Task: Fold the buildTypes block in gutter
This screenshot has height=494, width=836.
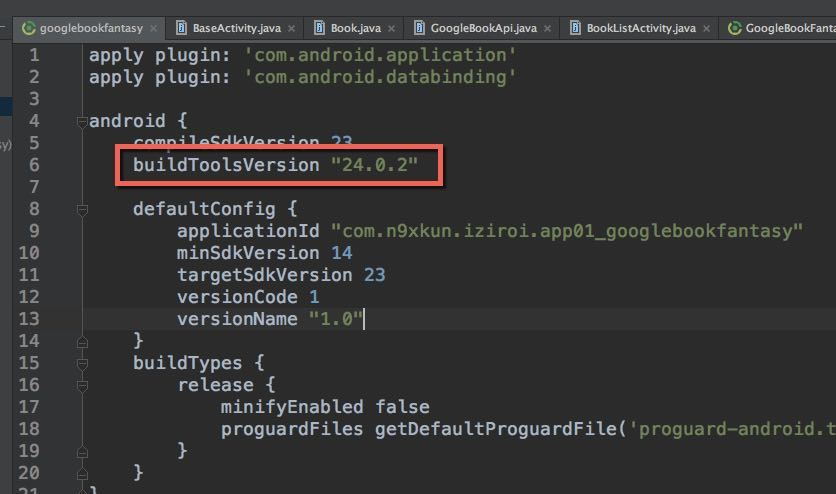Action: click(82, 363)
